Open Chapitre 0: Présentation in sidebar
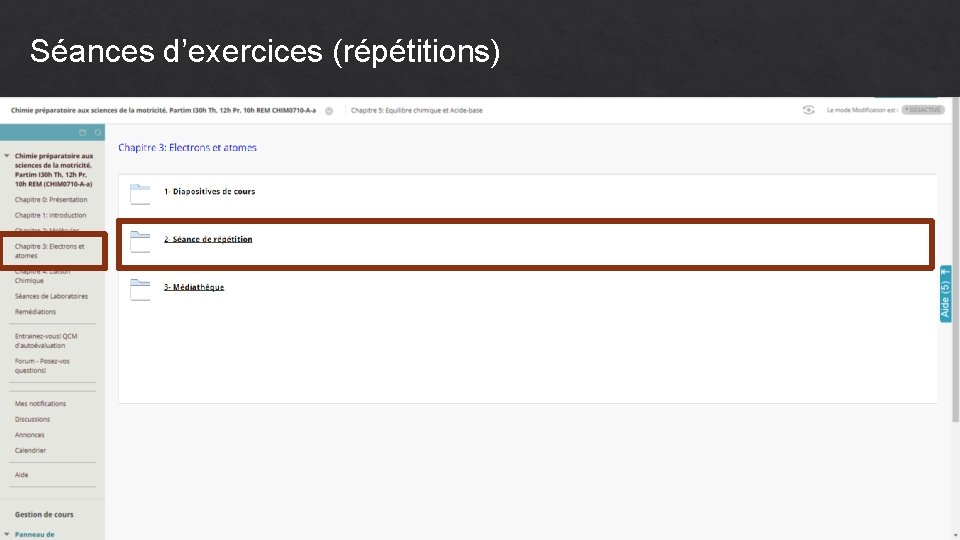 tap(51, 200)
